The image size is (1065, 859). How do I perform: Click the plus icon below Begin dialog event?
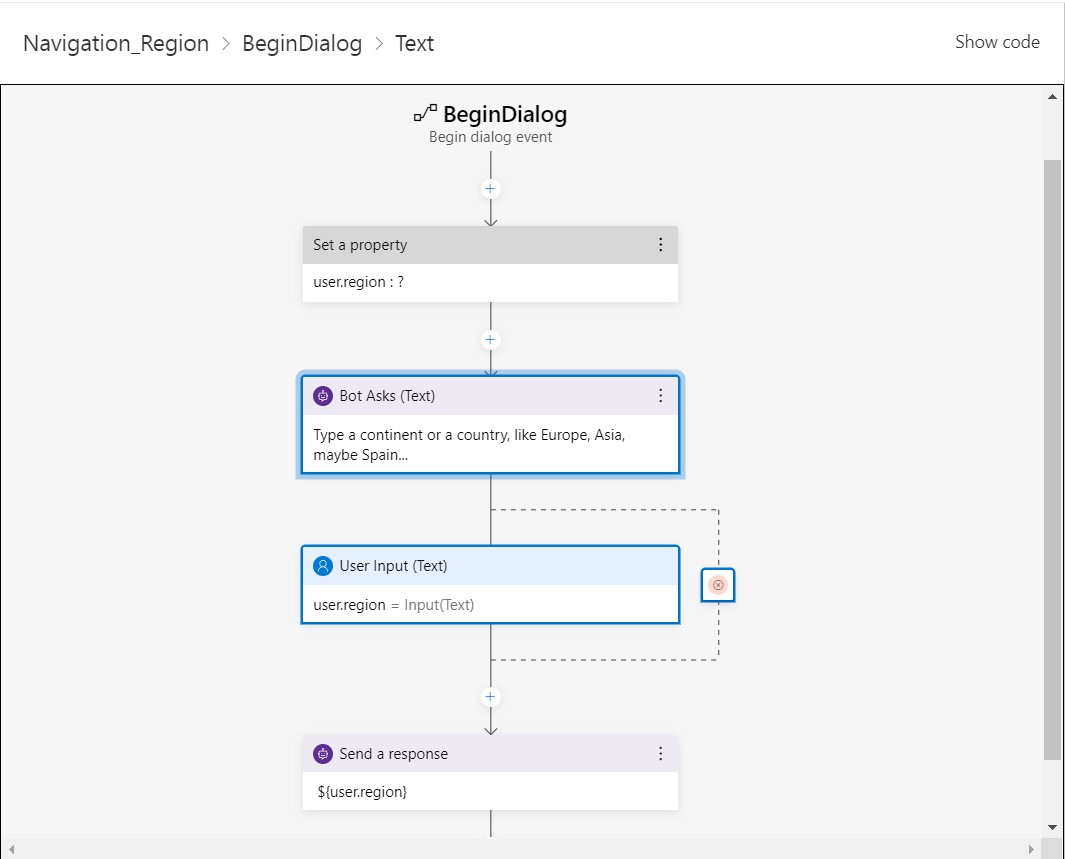click(490, 188)
